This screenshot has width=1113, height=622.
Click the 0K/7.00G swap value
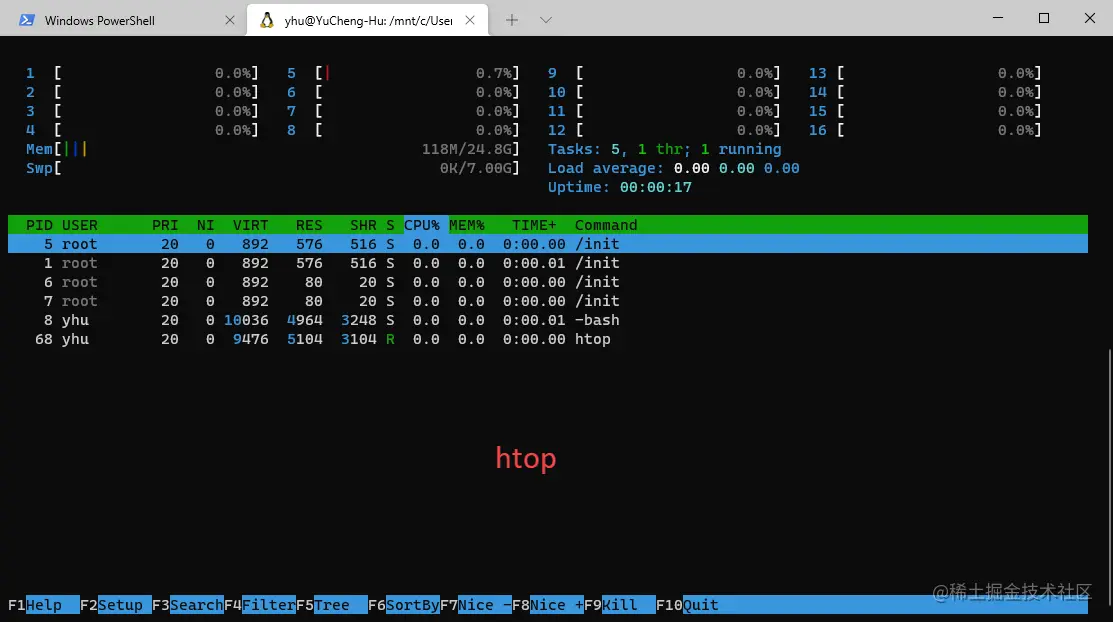click(x=477, y=168)
